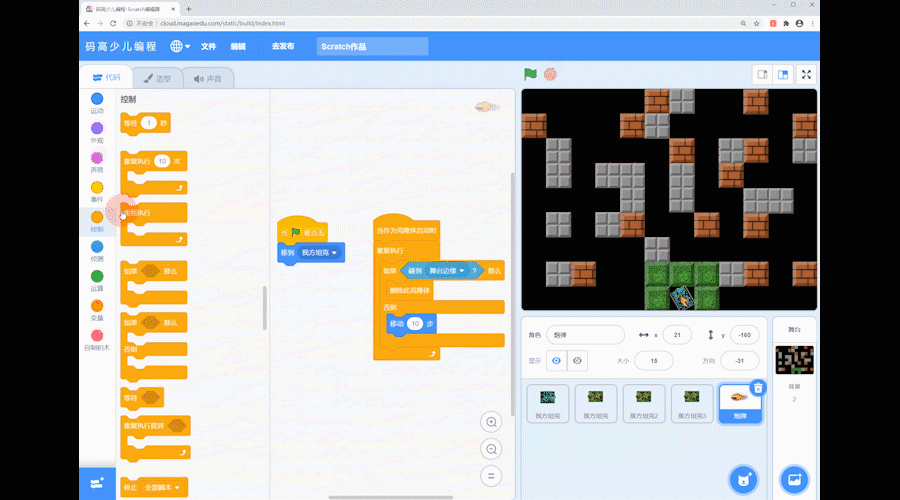Screen dimensions: 900x500
Task: Select the 敌方坦克2 sprite thumbnail
Action: (x=644, y=404)
